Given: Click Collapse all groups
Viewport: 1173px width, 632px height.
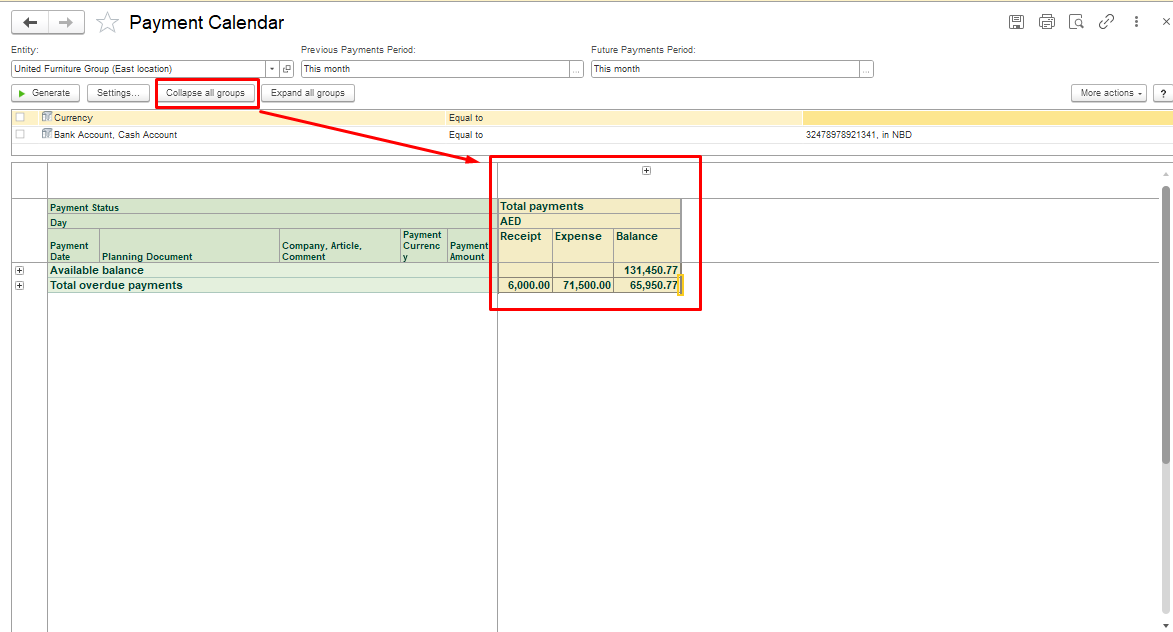Looking at the screenshot, I should 205,93.
